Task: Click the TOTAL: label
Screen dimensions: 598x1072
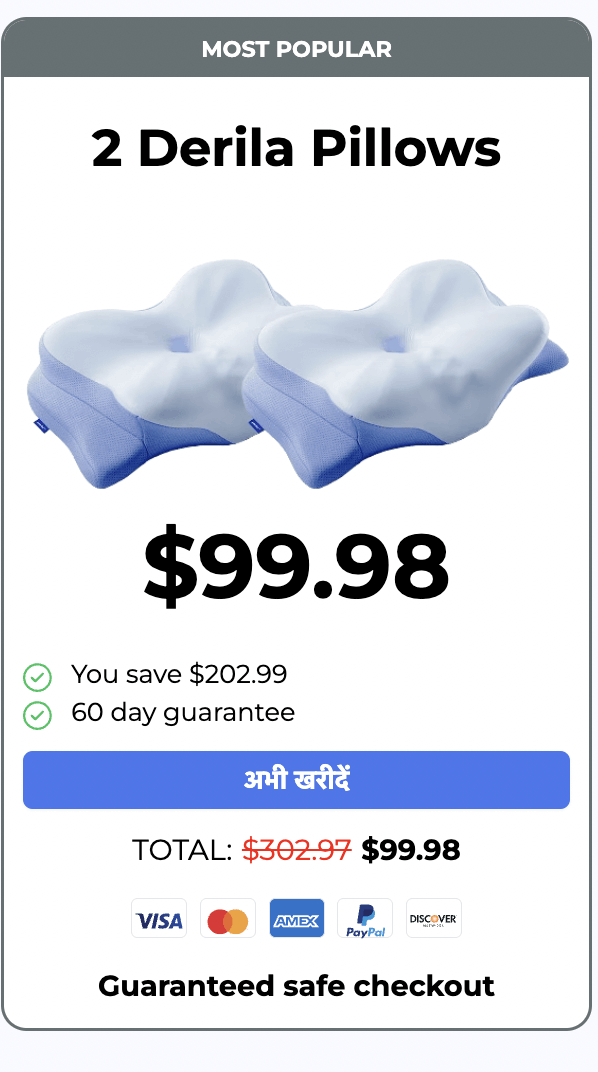Action: pos(182,850)
